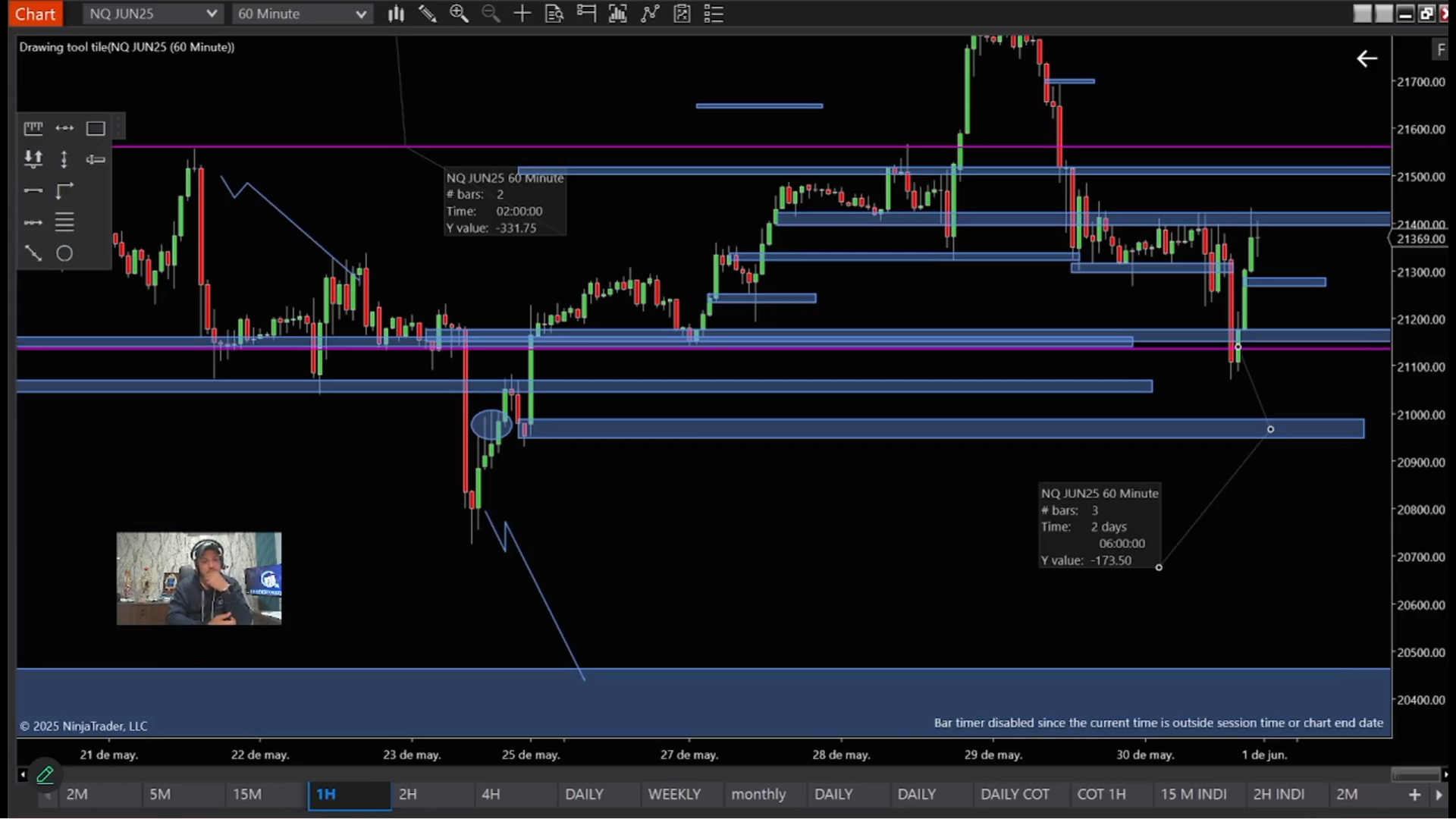This screenshot has height=819, width=1456.
Task: Click the webcam video thumbnail
Action: tap(199, 578)
